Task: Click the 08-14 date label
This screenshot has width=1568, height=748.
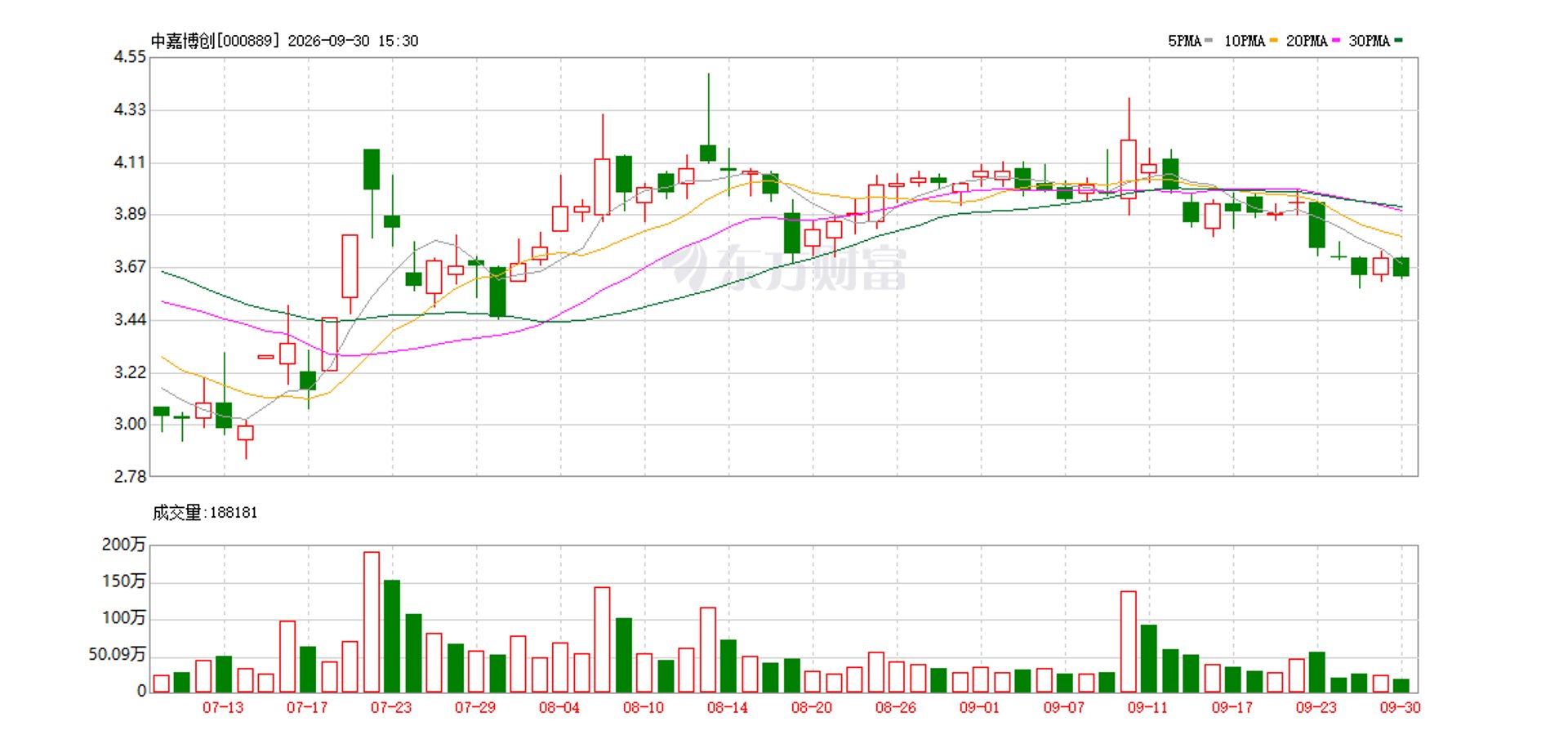Action: [728, 708]
